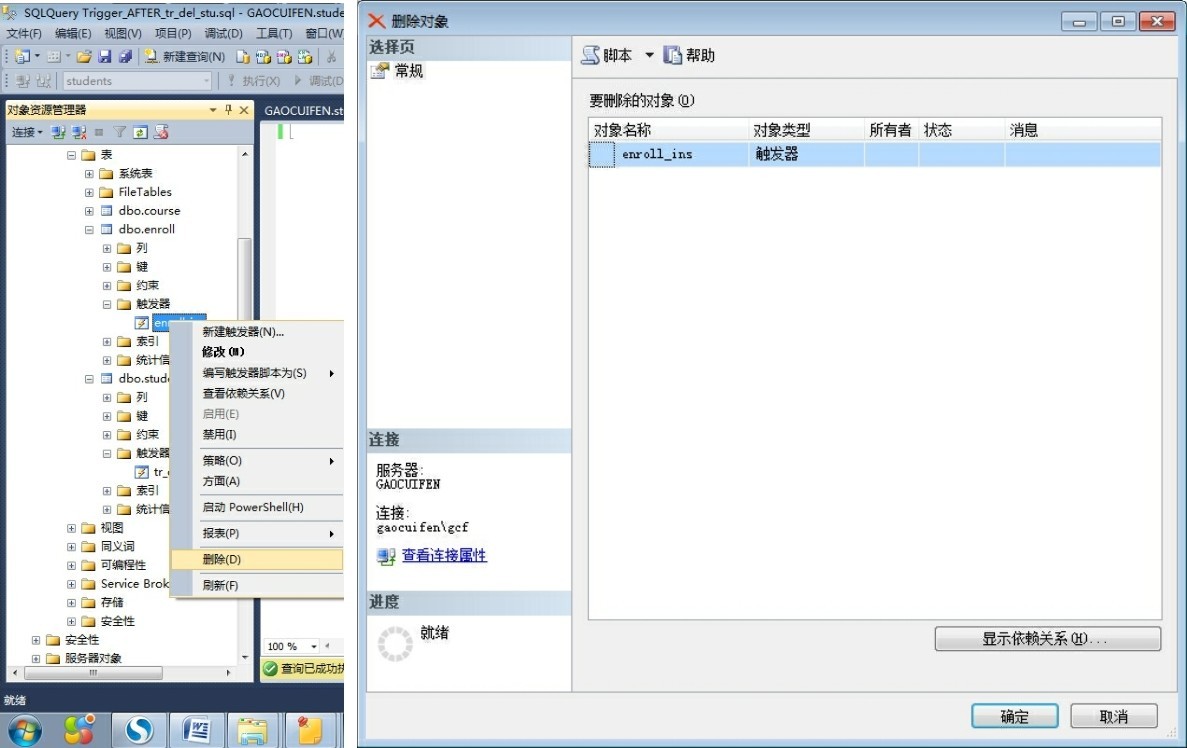1187x748 pixels.
Task: Open the 连接 dropdown in Object Explorer
Action: [x=27, y=132]
